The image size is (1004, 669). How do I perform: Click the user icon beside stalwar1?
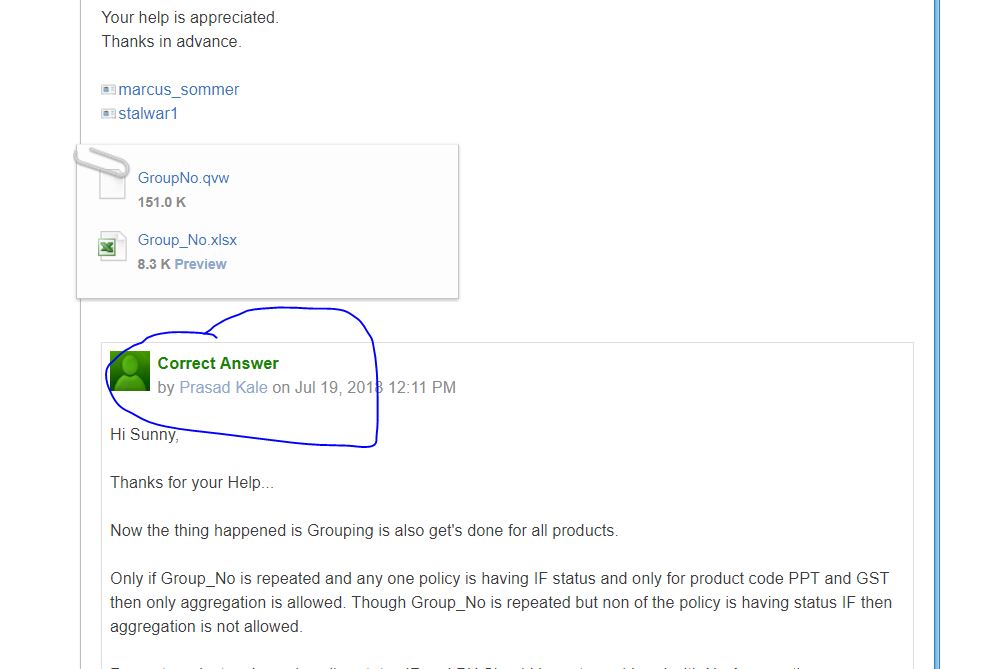coord(108,114)
